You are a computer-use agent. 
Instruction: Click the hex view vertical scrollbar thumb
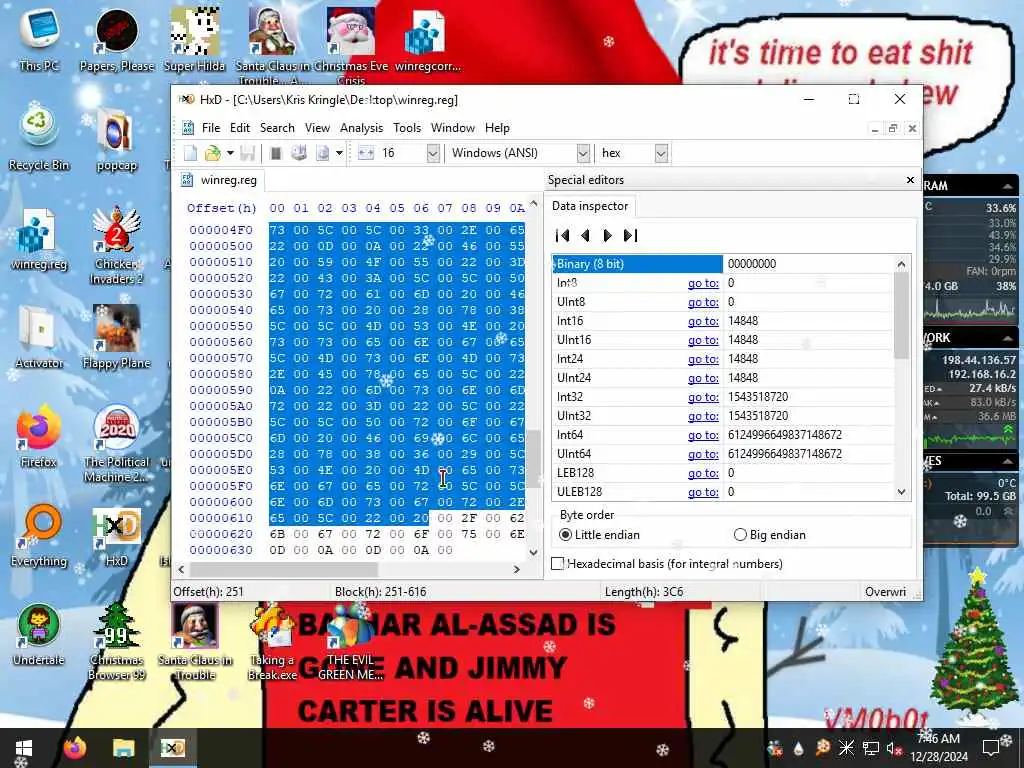click(x=533, y=459)
